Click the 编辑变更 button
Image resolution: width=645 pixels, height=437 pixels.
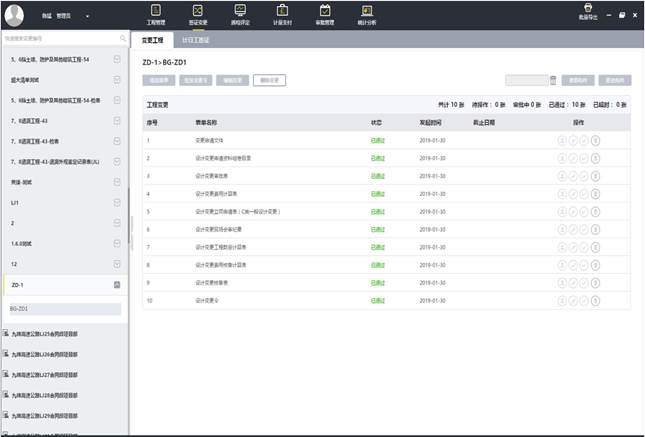(232, 80)
